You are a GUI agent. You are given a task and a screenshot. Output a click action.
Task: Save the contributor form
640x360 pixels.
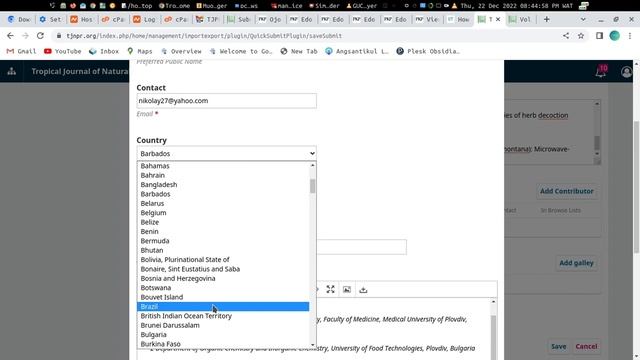(x=558, y=346)
